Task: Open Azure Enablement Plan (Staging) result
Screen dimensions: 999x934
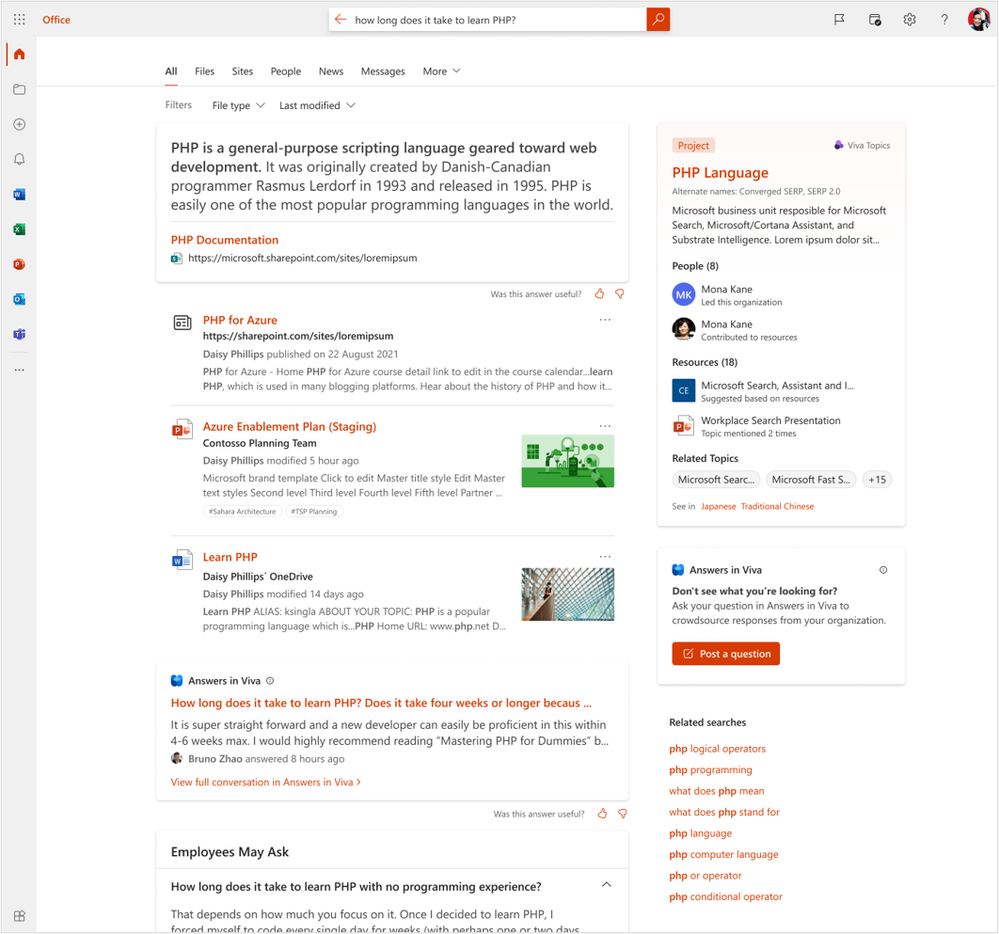Action: click(289, 426)
